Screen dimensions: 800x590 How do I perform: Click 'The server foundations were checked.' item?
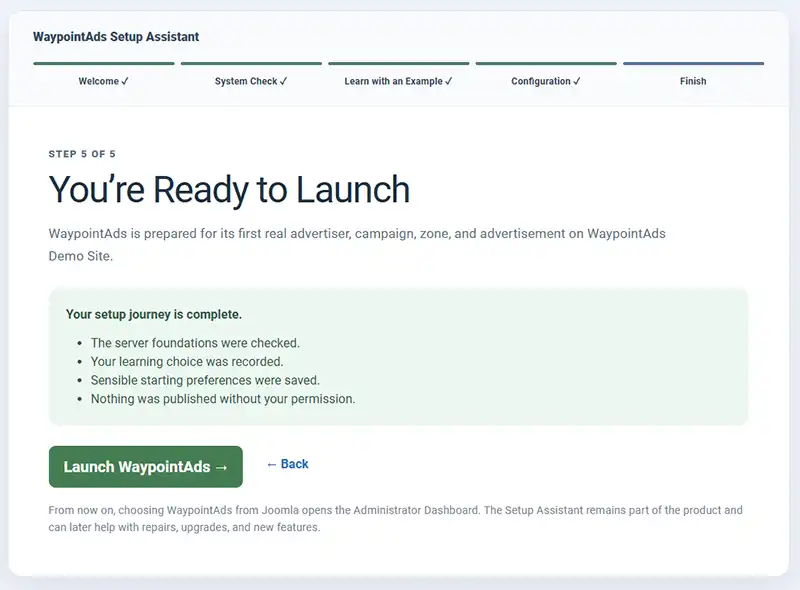pos(195,343)
